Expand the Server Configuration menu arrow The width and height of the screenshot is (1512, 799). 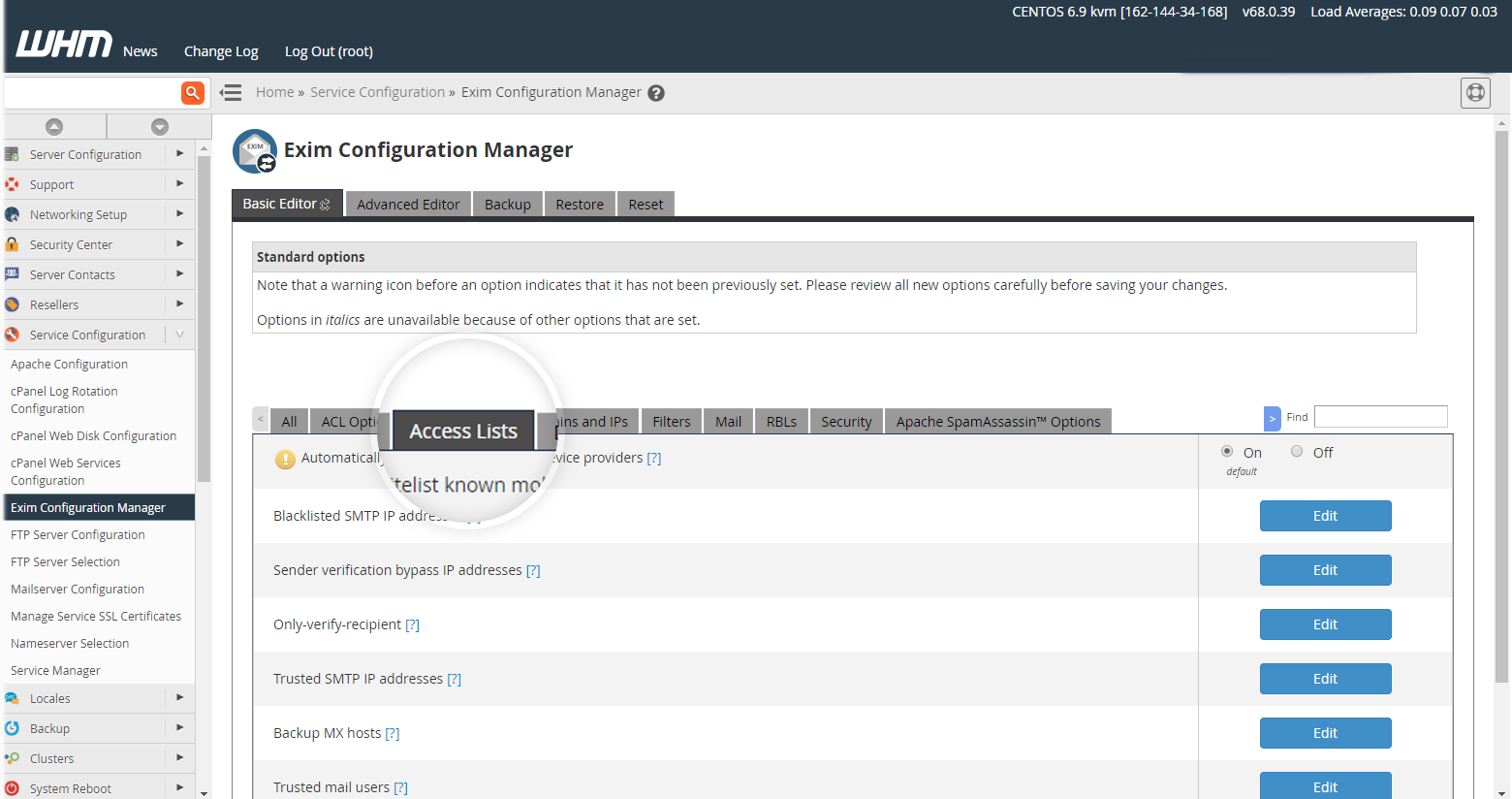click(x=179, y=154)
